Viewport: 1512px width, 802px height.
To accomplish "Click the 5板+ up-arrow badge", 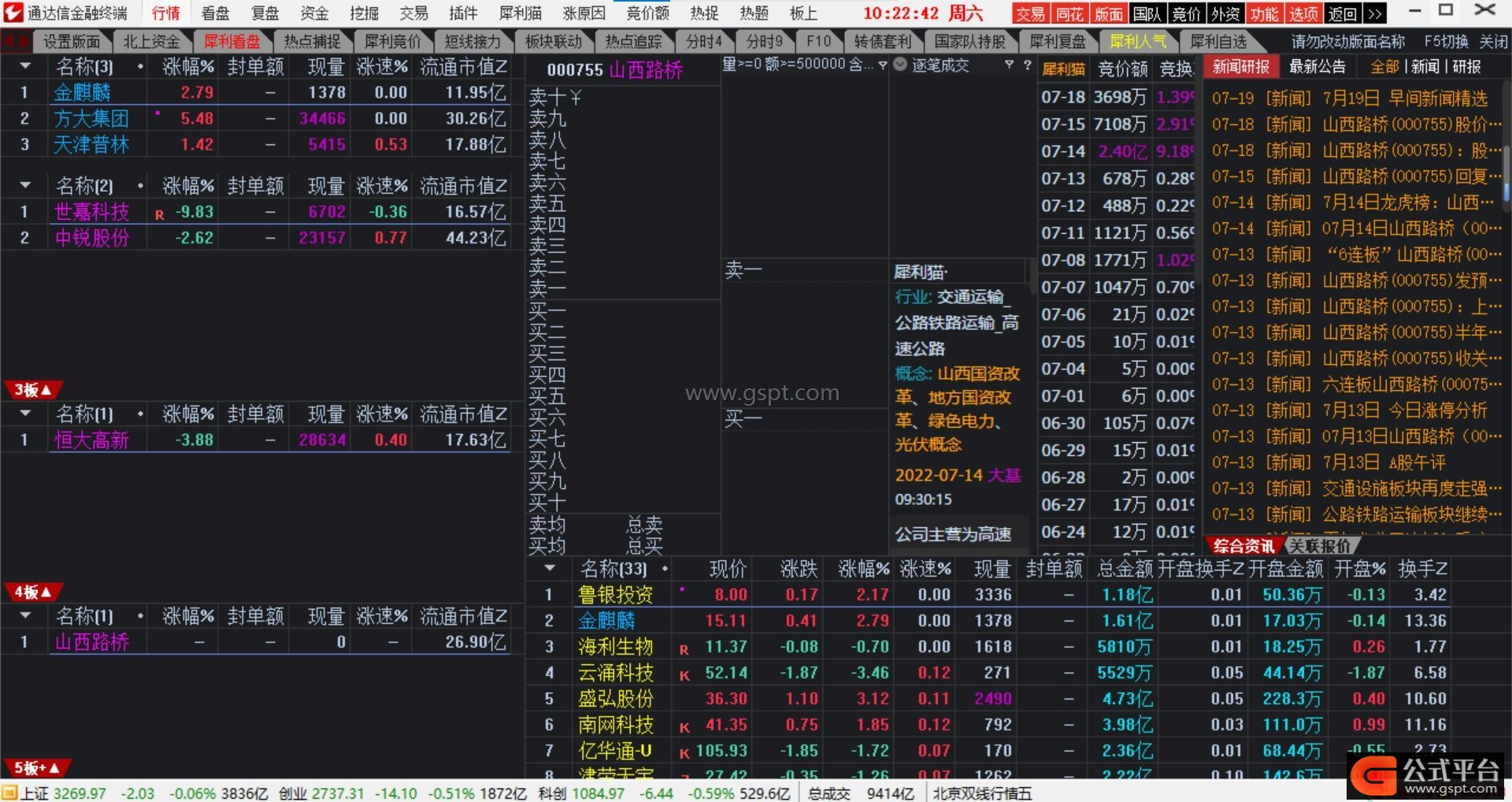I will click(37, 767).
